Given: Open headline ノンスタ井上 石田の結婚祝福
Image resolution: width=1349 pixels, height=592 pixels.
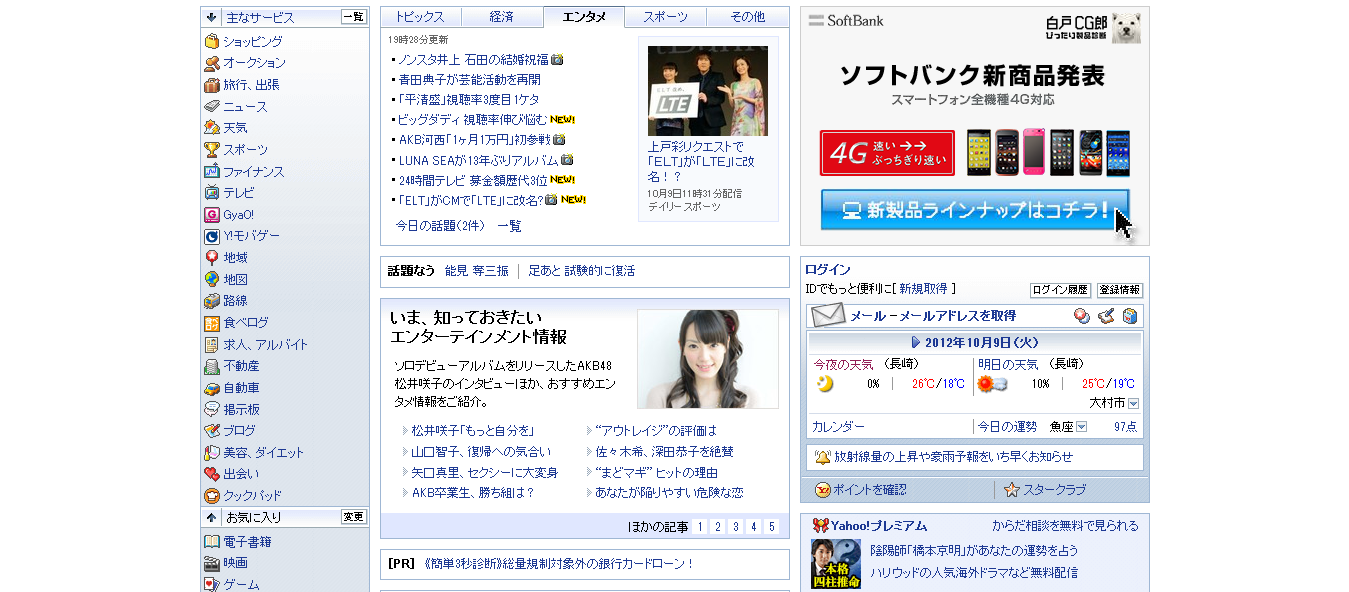Looking at the screenshot, I should click(473, 59).
